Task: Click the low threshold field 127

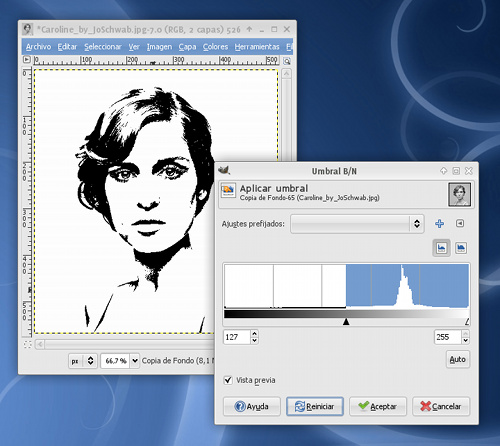Action: (236, 337)
